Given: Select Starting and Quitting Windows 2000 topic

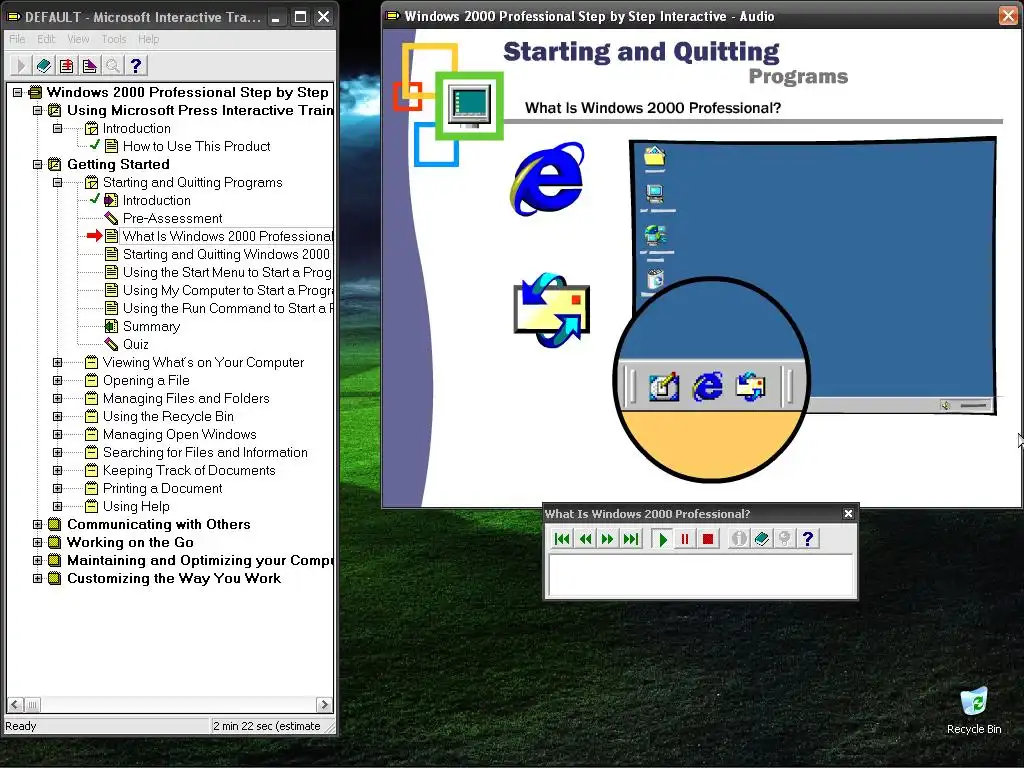Looking at the screenshot, I should 226,254.
